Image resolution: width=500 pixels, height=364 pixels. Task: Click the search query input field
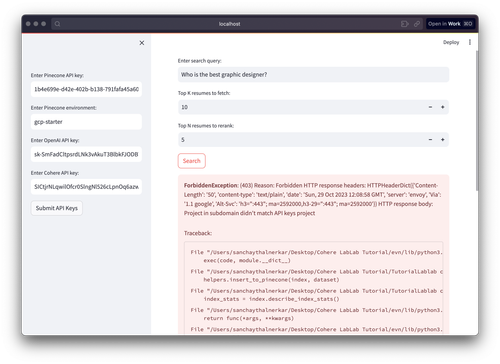coord(313,75)
